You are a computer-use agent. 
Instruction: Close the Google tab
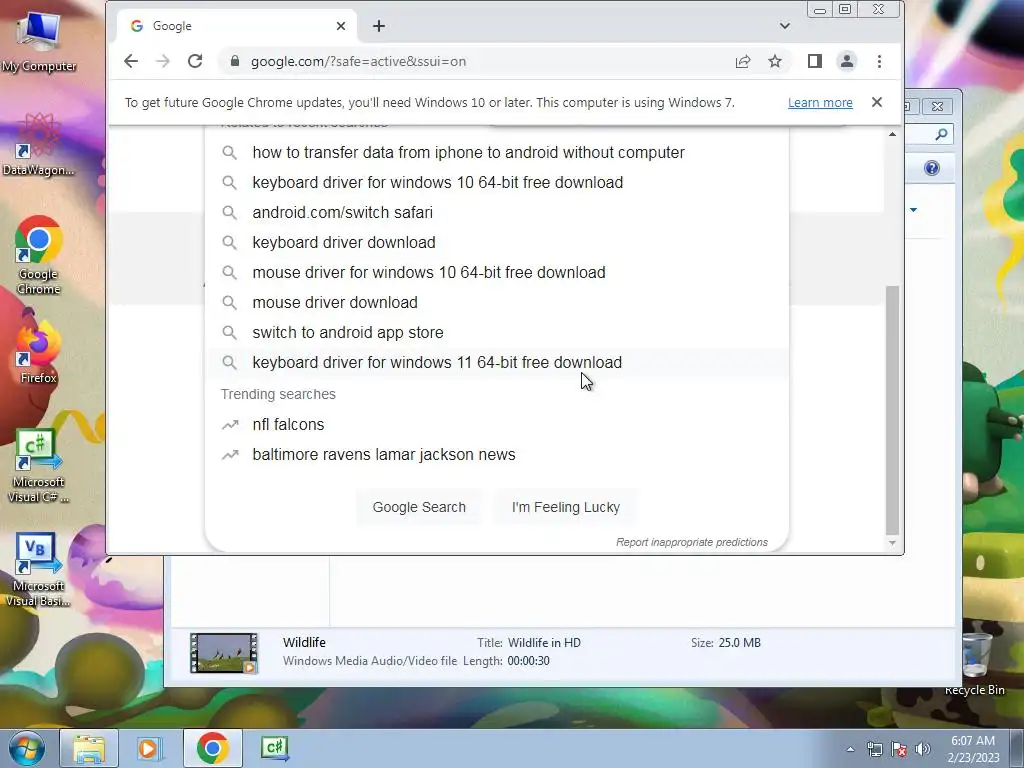341,26
